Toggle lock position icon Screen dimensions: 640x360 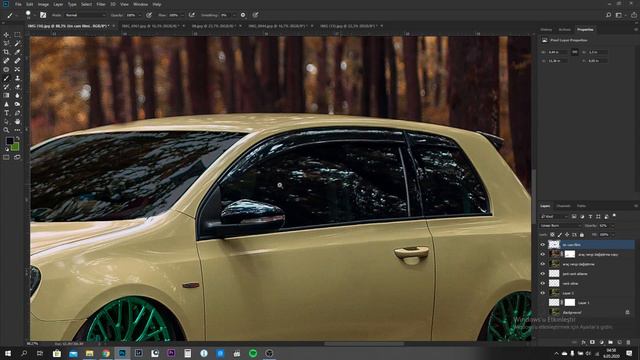click(x=567, y=235)
